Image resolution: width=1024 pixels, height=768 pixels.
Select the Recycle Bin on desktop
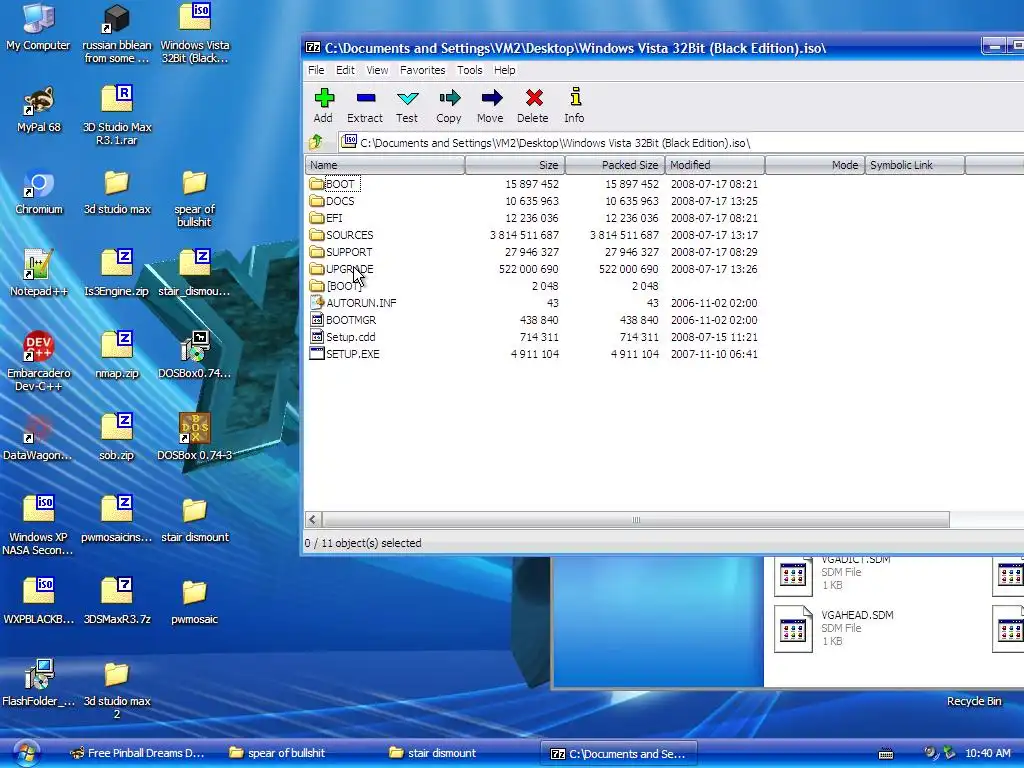974,701
